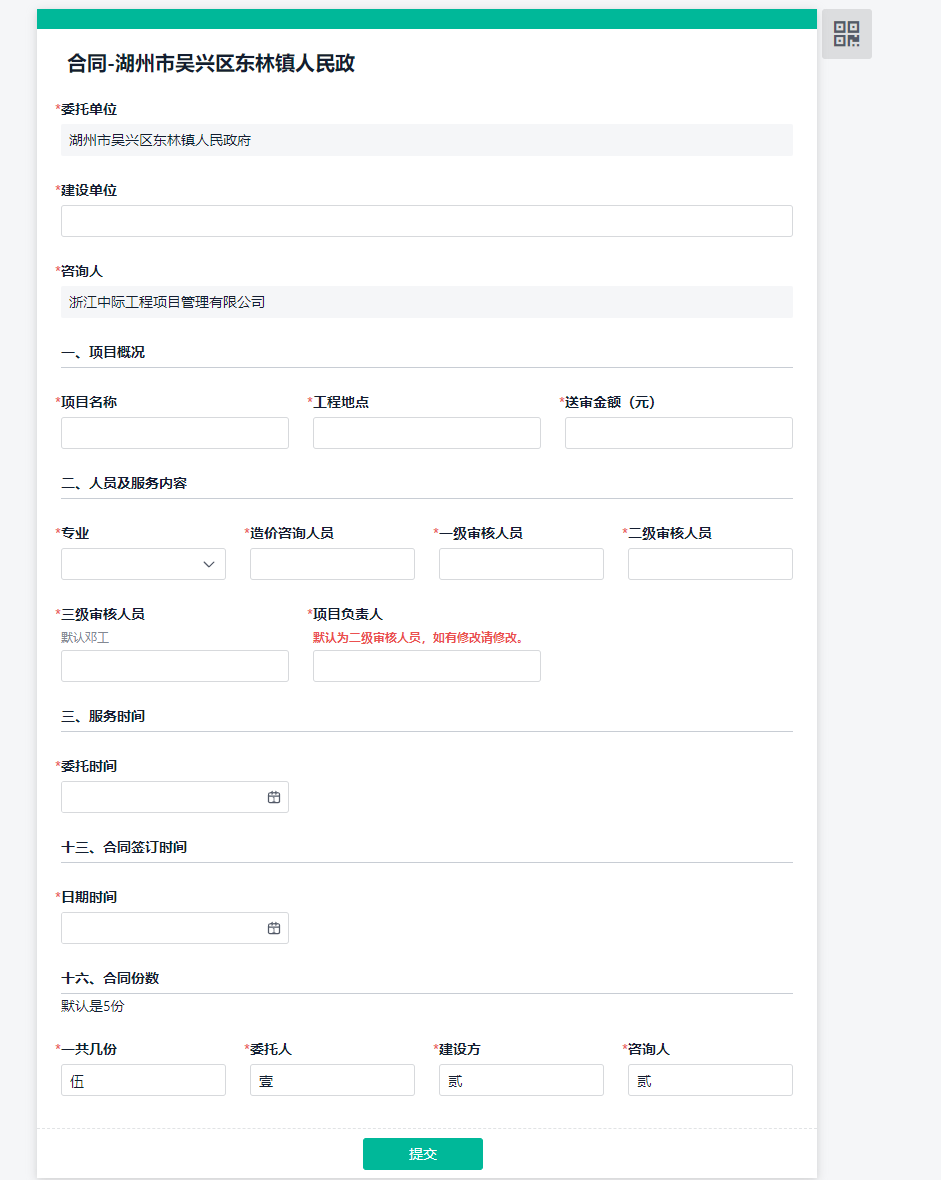Click the 咨询人 field showing 浙江中际工程项目管理有限公司
The width and height of the screenshot is (941, 1180).
(x=426, y=302)
